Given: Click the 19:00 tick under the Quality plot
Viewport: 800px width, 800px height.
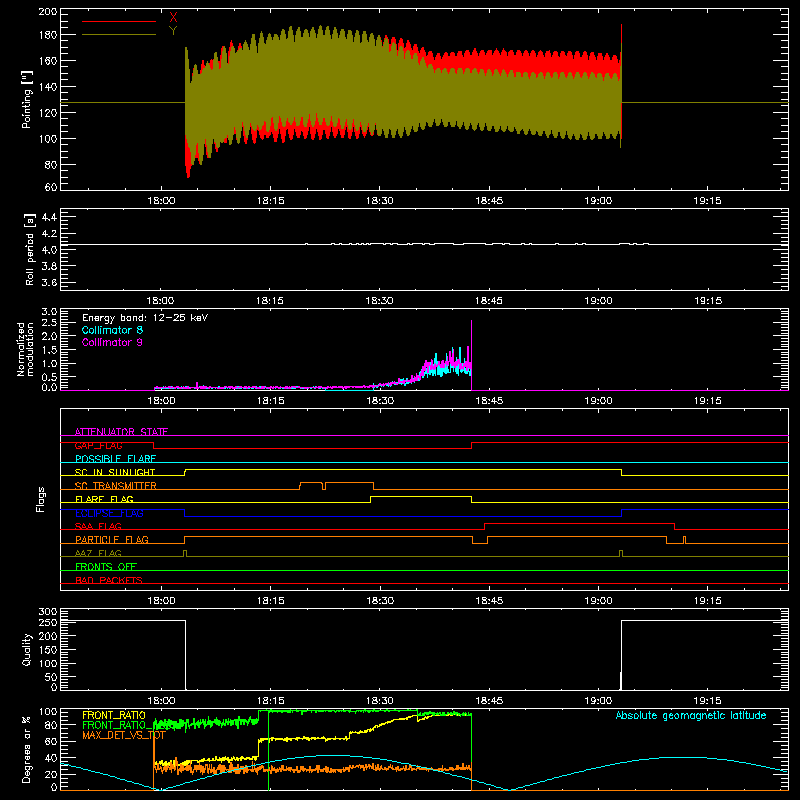Looking at the screenshot, I should [598, 701].
